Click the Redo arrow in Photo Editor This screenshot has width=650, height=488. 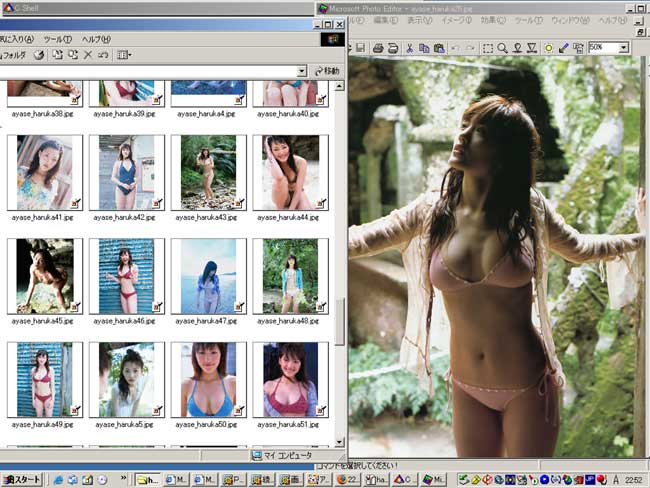pyautogui.click(x=470, y=48)
